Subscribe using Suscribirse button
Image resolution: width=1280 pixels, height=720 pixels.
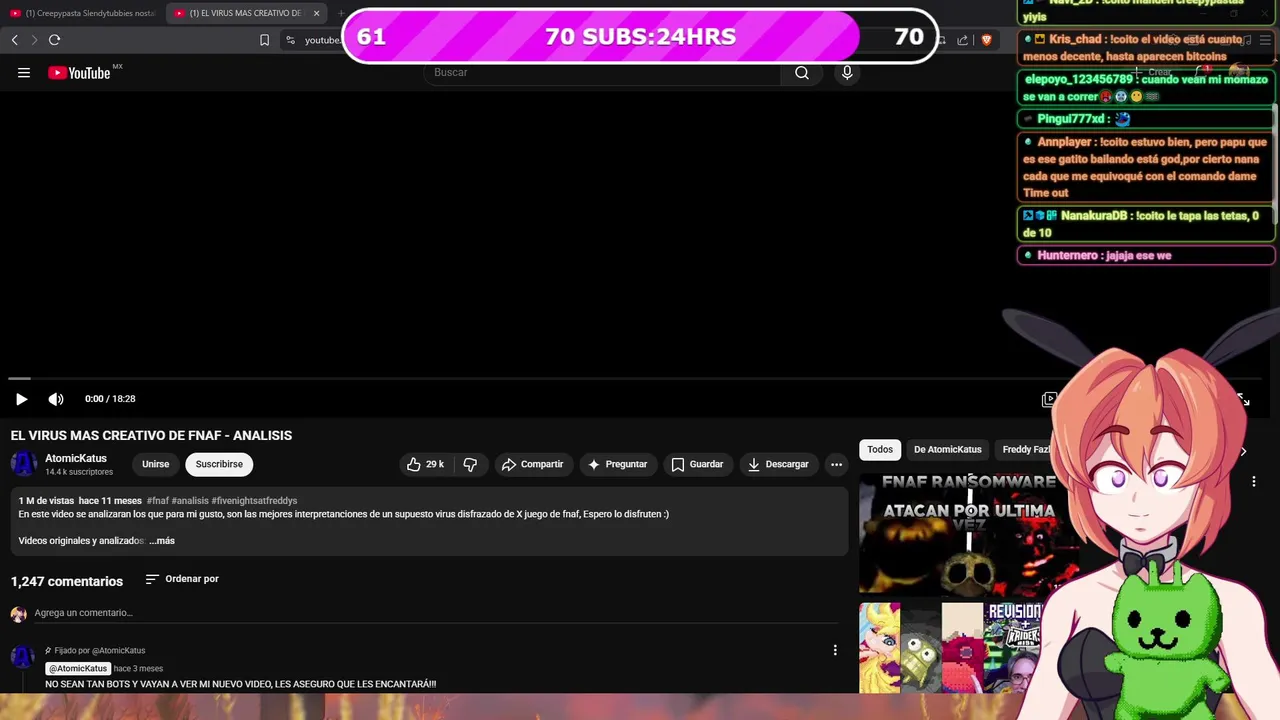(219, 464)
